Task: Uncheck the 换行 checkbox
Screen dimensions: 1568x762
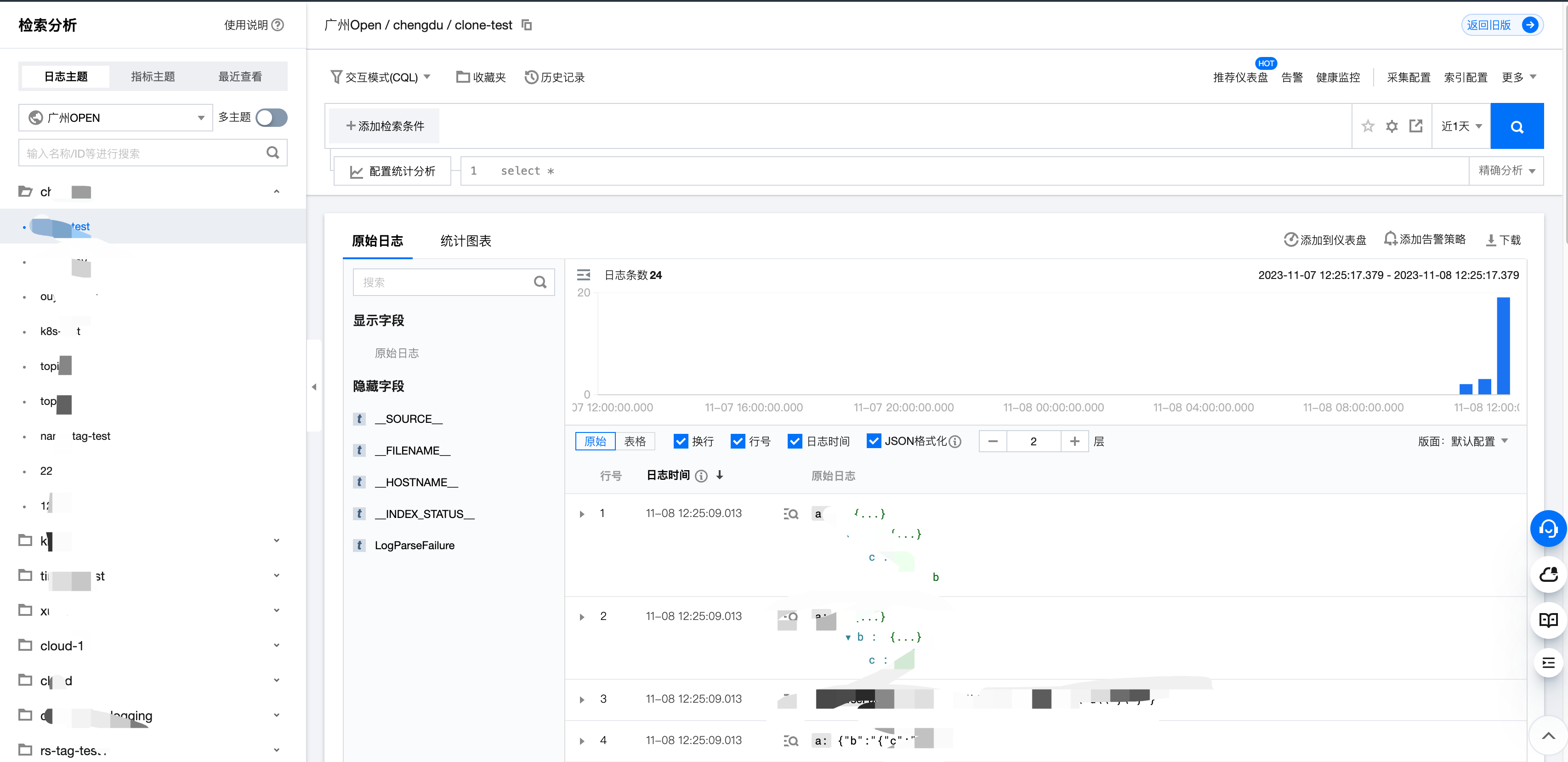Action: 681,441
